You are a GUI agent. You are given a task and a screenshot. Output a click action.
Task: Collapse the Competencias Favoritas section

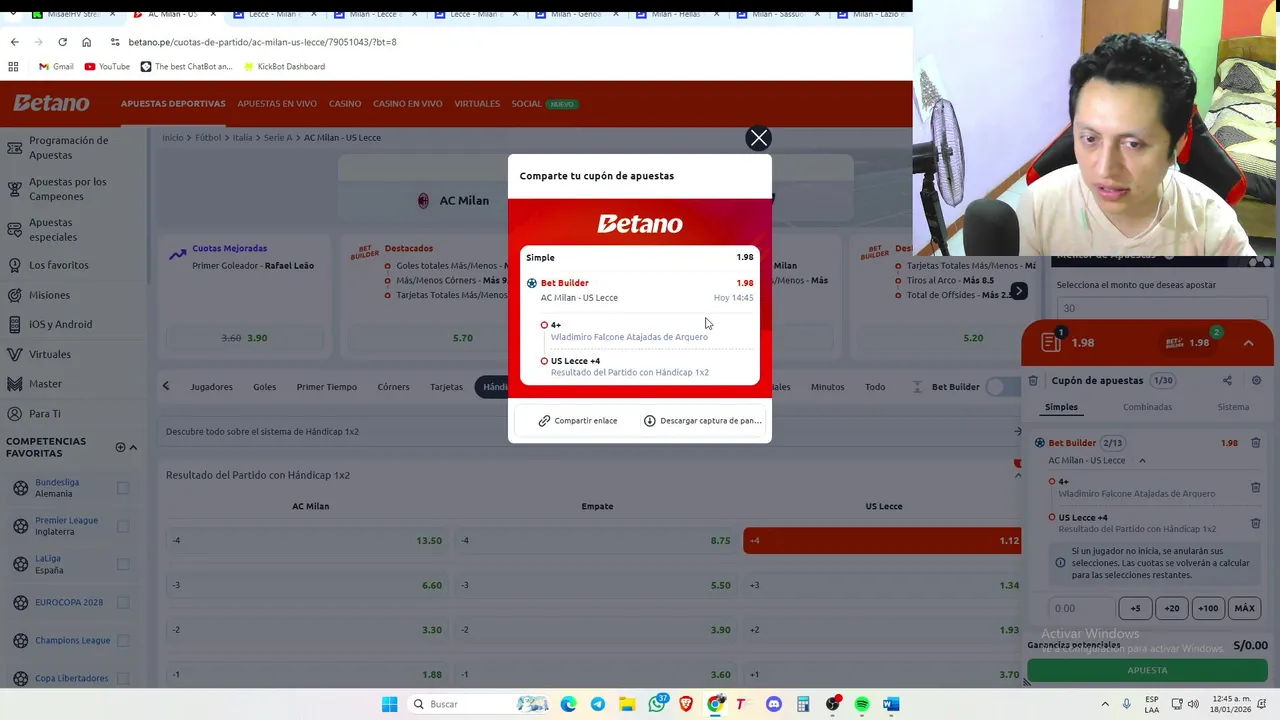coord(133,448)
